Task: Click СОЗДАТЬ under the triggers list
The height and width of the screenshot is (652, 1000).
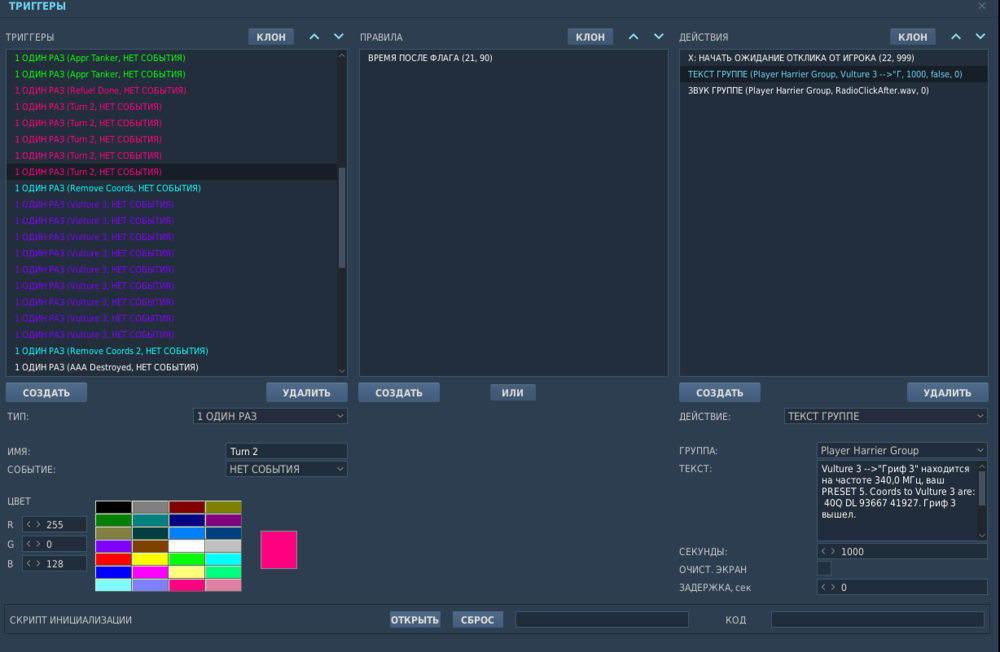Action: tap(47, 392)
